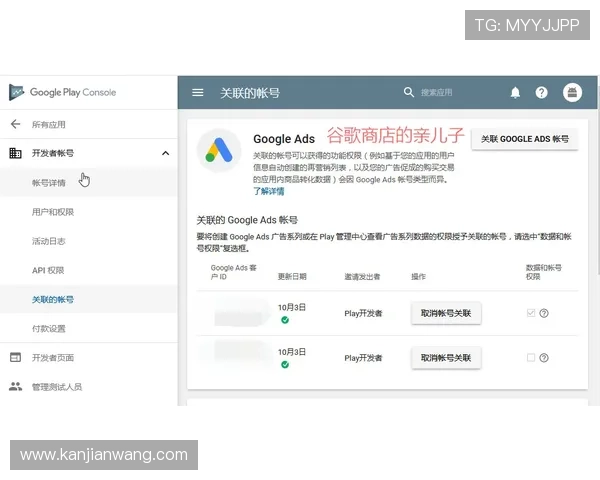Focus the 搜索应用 search field

point(437,92)
